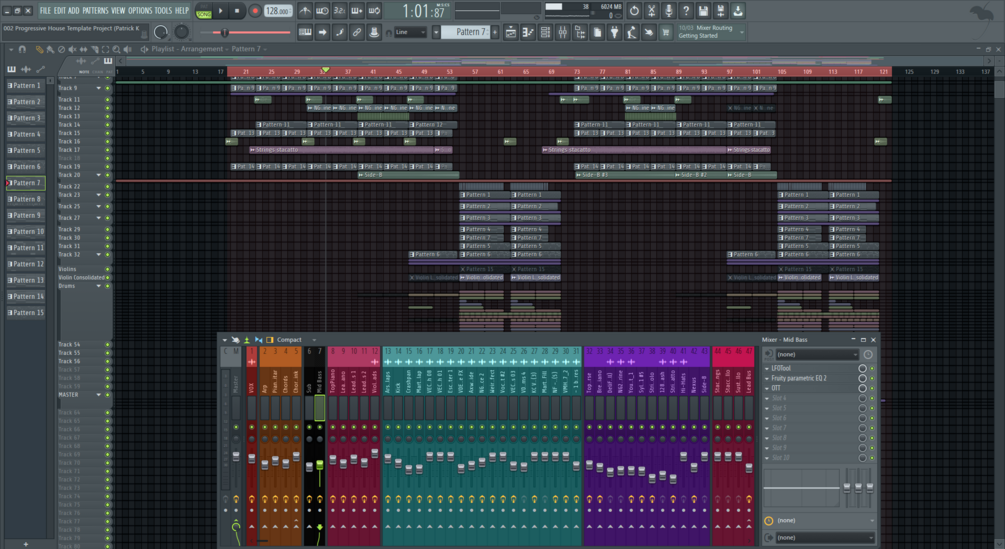Adjust the main pitch slider handle
This screenshot has width=1005, height=549.
point(224,32)
